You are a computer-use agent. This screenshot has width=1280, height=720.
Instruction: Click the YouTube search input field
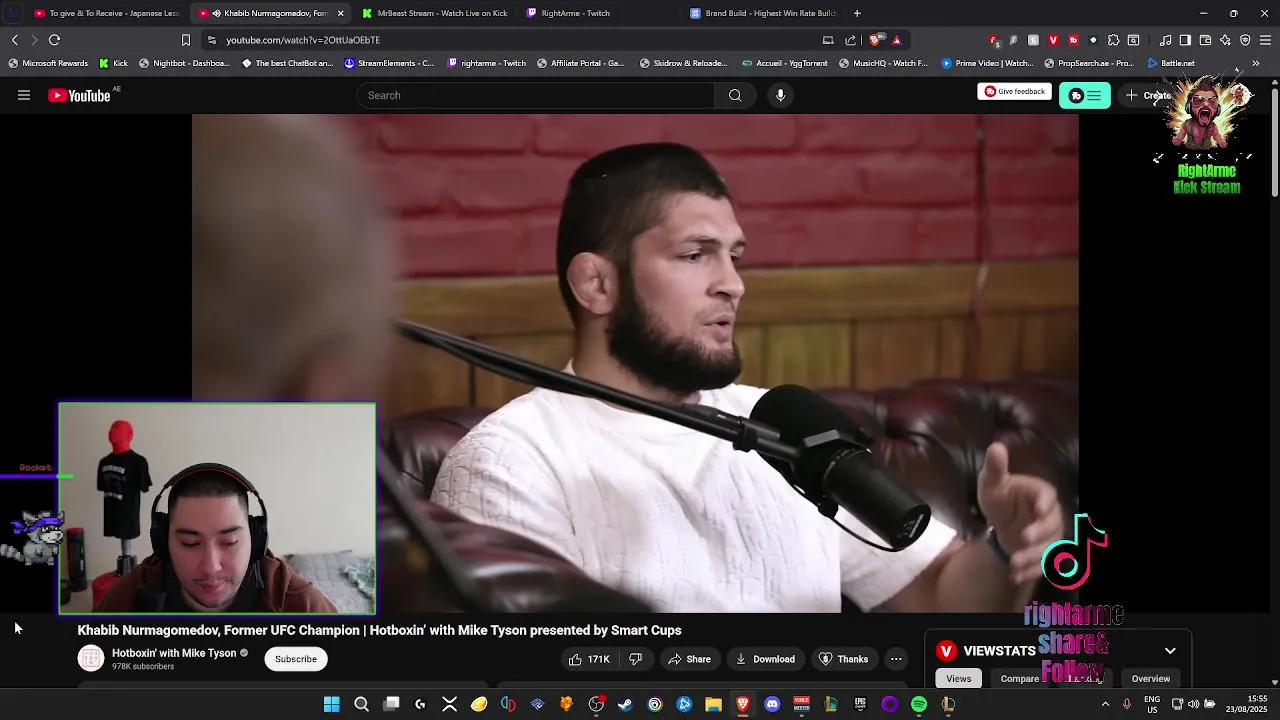tap(535, 95)
